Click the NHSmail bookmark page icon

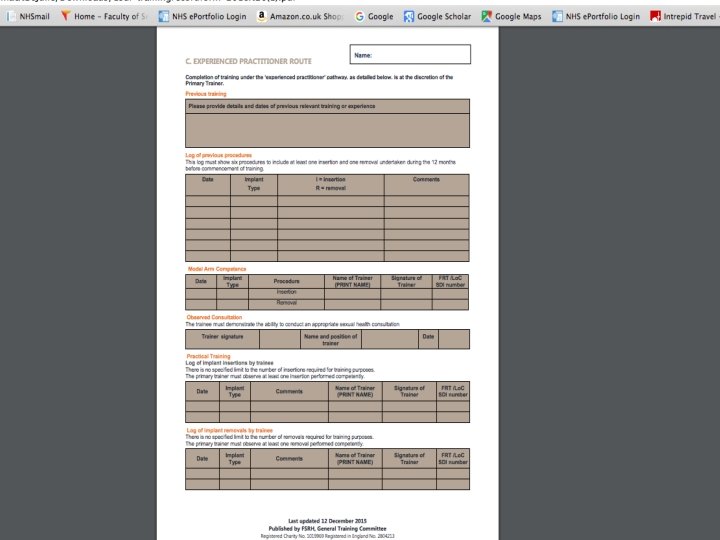pos(11,17)
